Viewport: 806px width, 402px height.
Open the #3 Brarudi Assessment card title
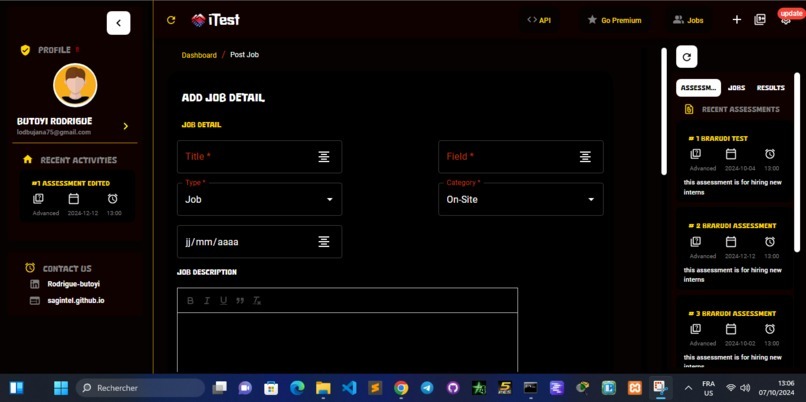click(x=732, y=314)
